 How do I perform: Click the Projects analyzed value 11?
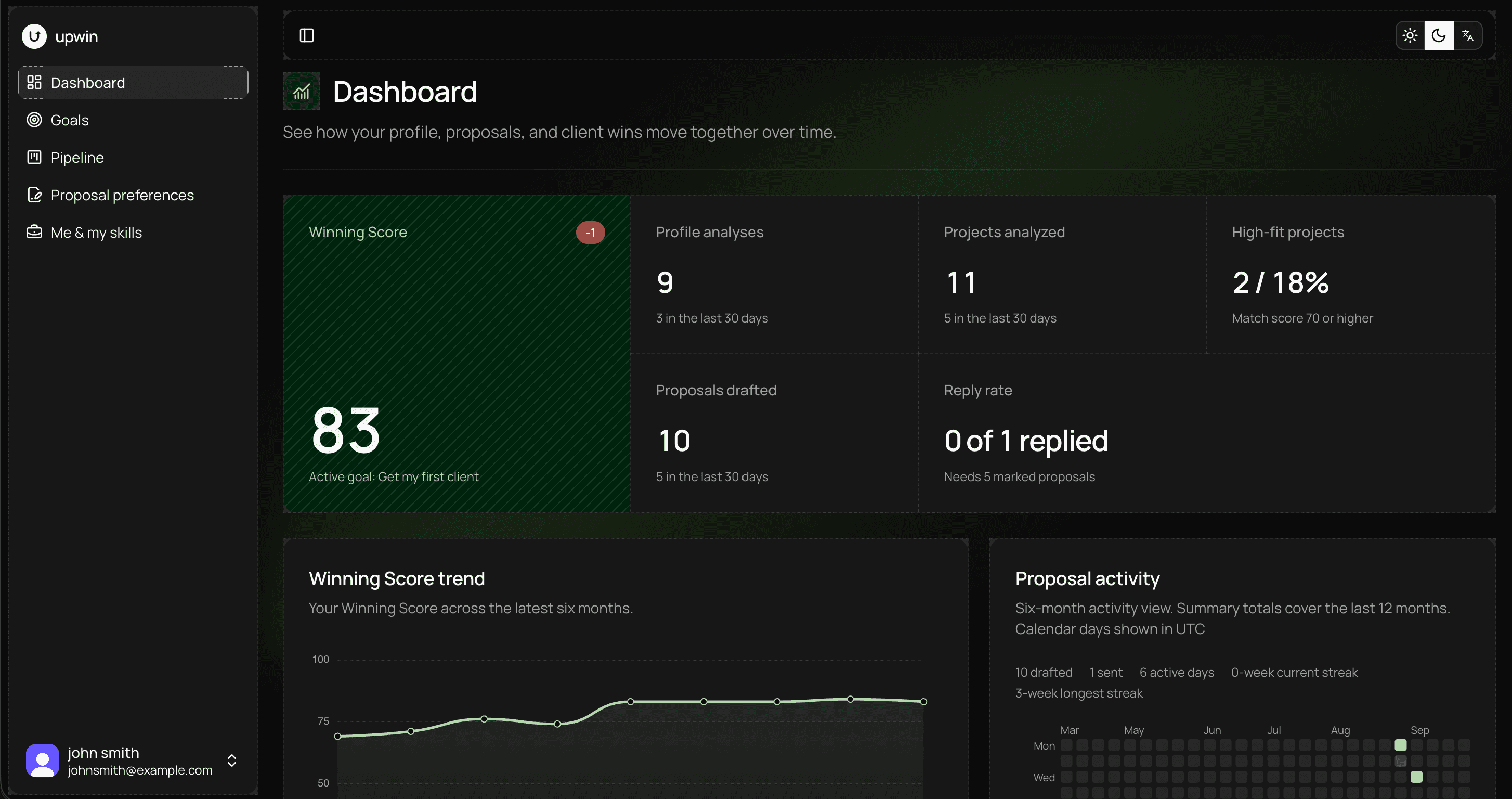[961, 282]
